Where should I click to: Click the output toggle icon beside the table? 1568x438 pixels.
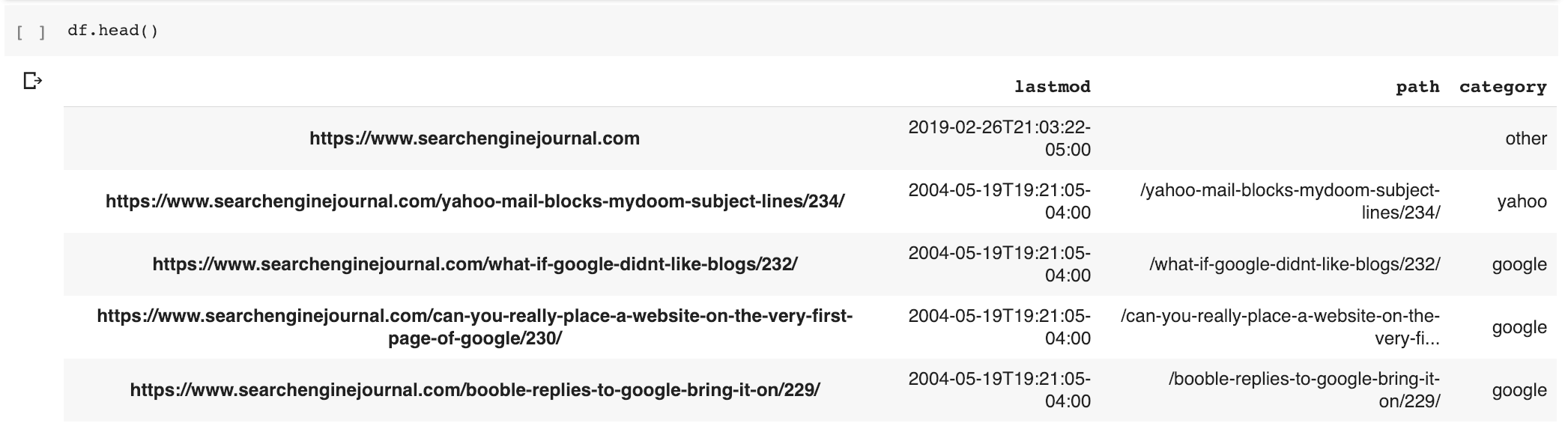(x=32, y=81)
